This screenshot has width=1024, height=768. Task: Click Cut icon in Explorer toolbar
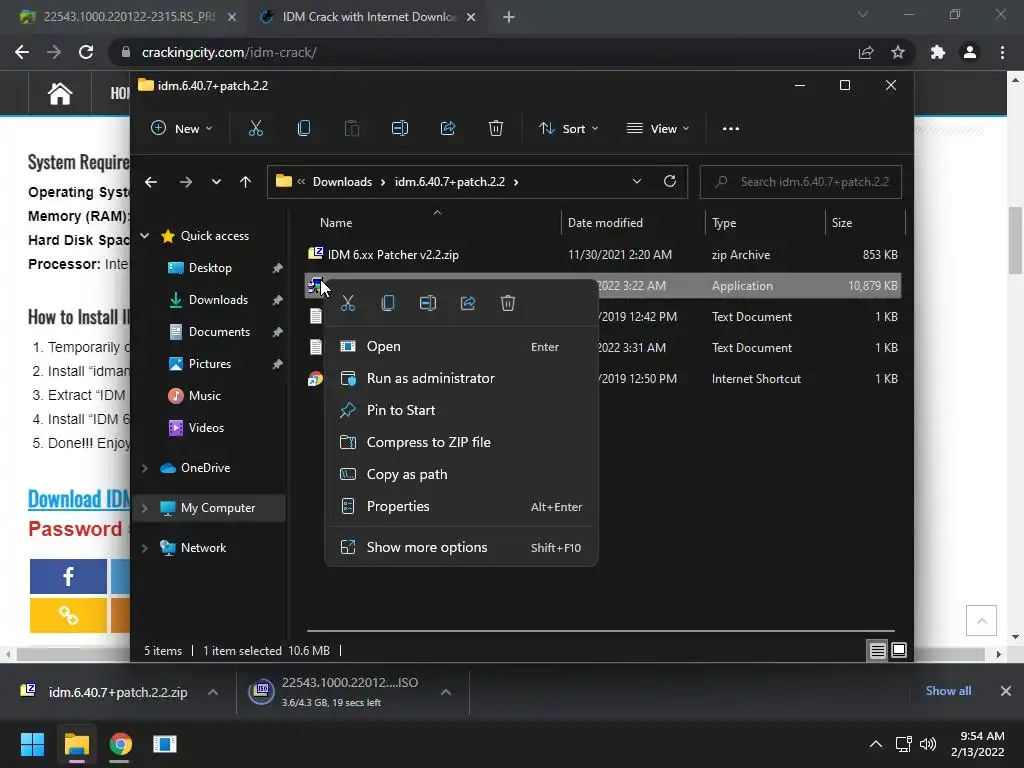coord(256,129)
